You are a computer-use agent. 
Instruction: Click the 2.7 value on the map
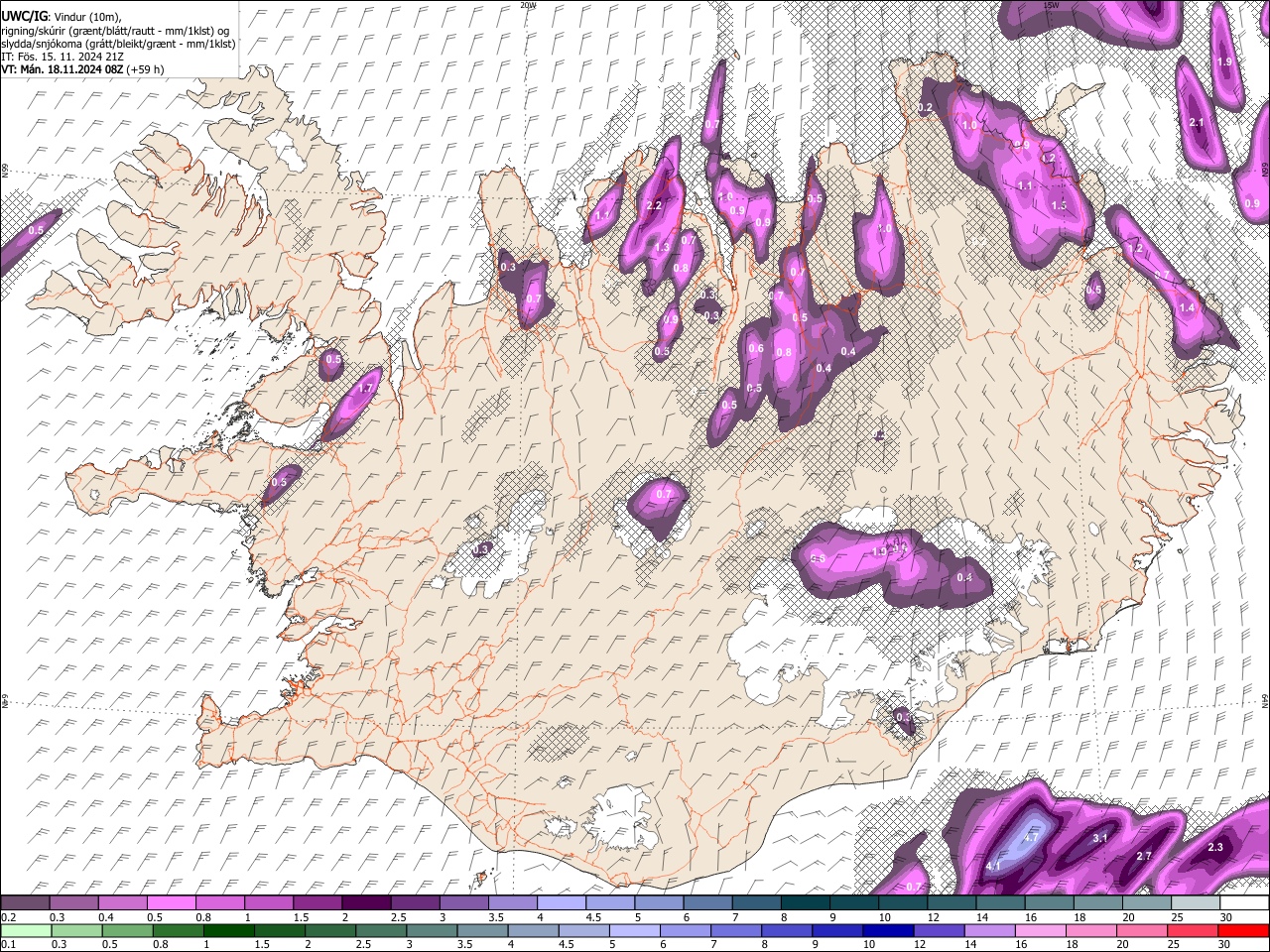(x=1143, y=856)
